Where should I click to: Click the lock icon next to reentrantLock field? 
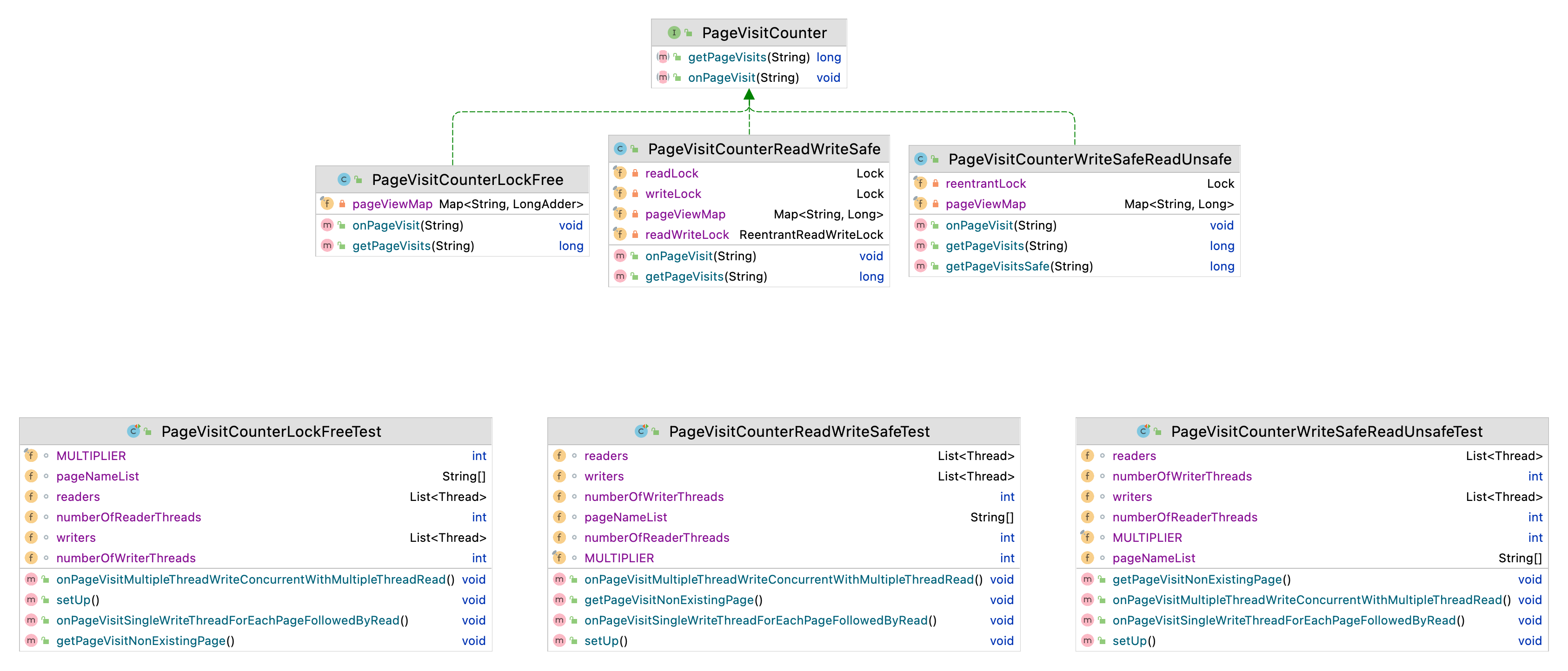point(935,184)
